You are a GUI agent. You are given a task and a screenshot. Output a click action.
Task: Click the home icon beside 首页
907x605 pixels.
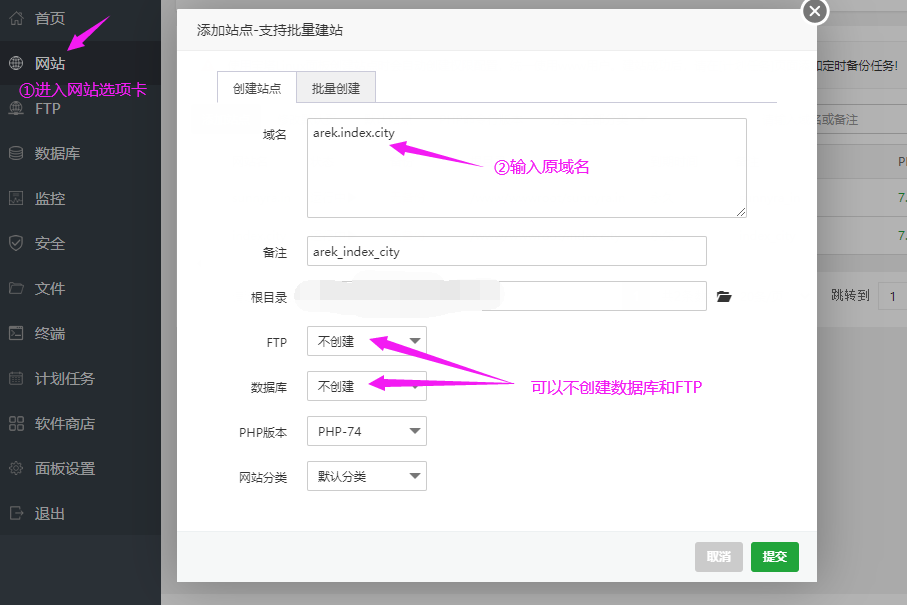point(16,18)
